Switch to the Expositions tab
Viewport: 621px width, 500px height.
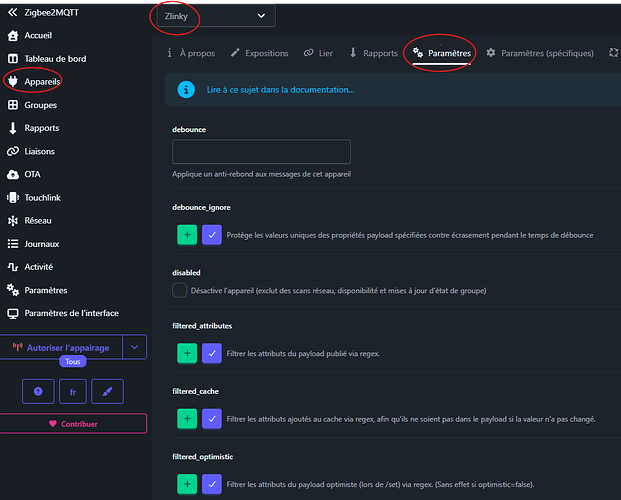(259, 53)
